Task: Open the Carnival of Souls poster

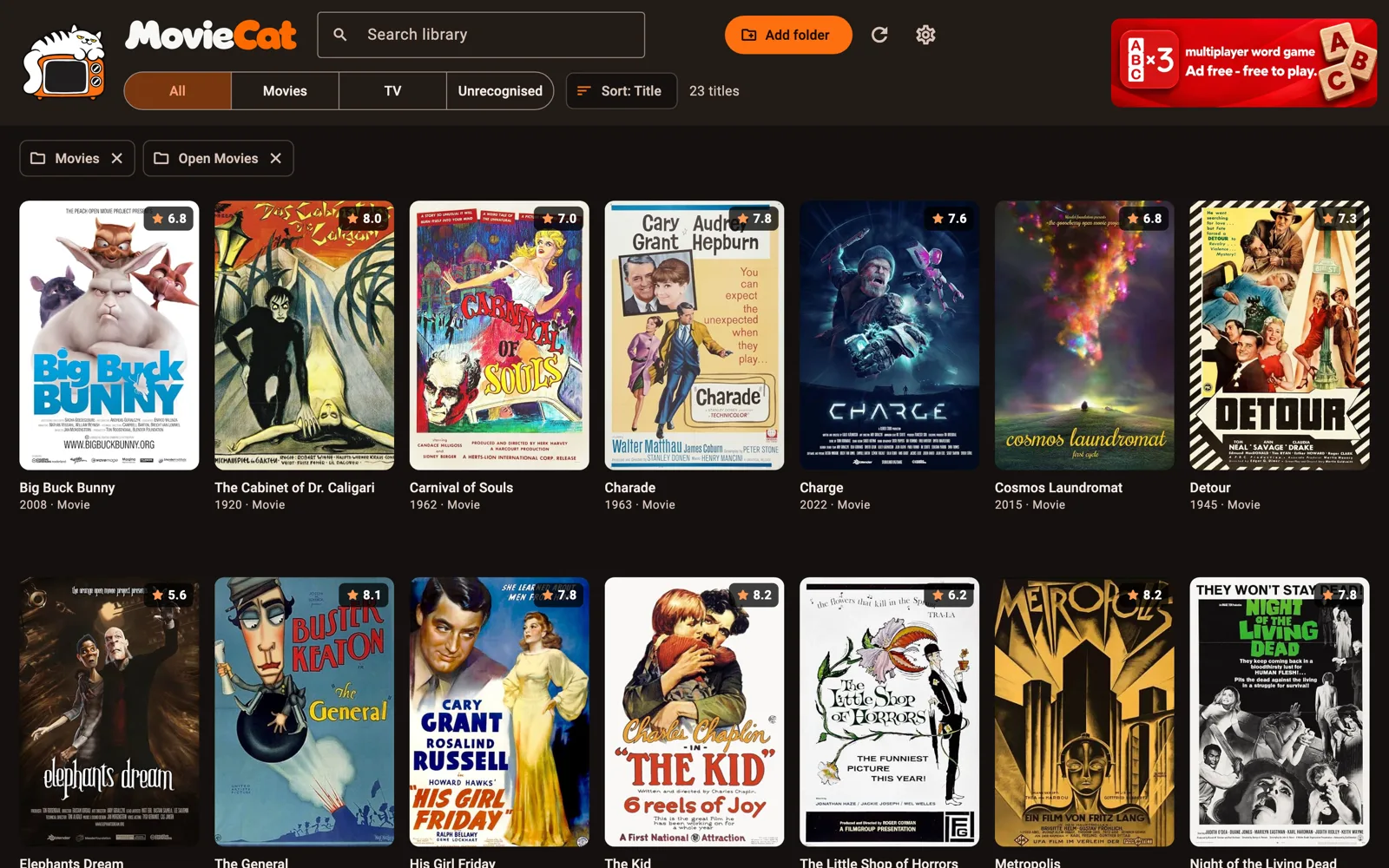Action: point(499,336)
